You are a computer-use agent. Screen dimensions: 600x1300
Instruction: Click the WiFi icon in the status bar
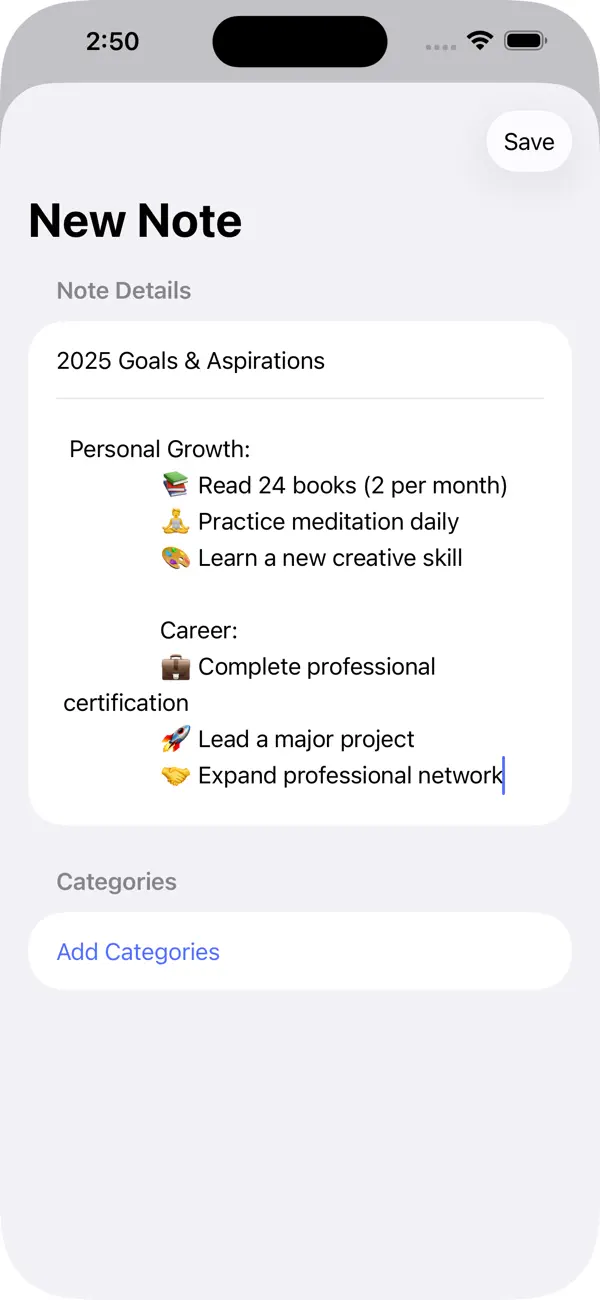[479, 41]
